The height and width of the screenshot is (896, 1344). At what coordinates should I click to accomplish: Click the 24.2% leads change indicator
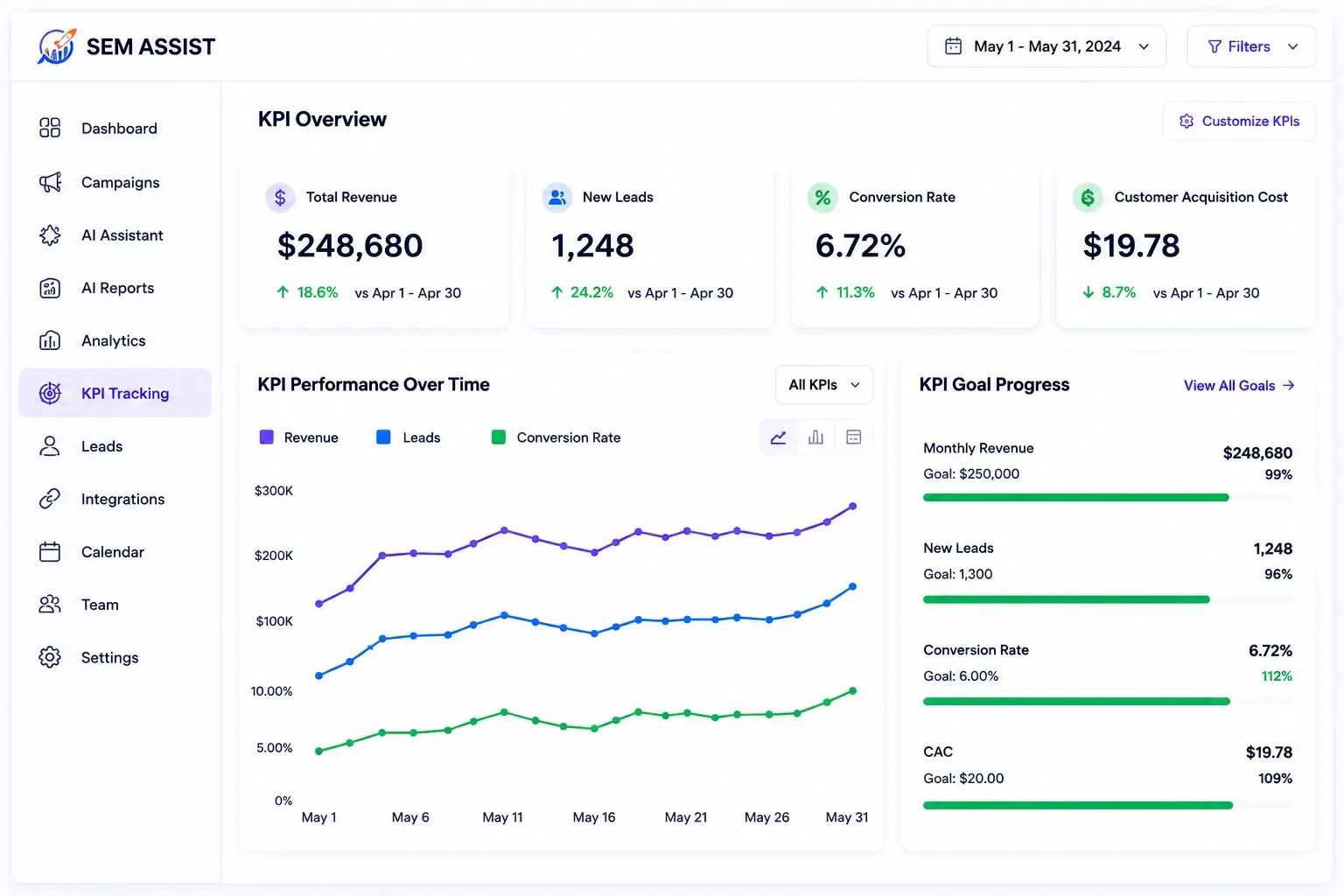coord(582,292)
